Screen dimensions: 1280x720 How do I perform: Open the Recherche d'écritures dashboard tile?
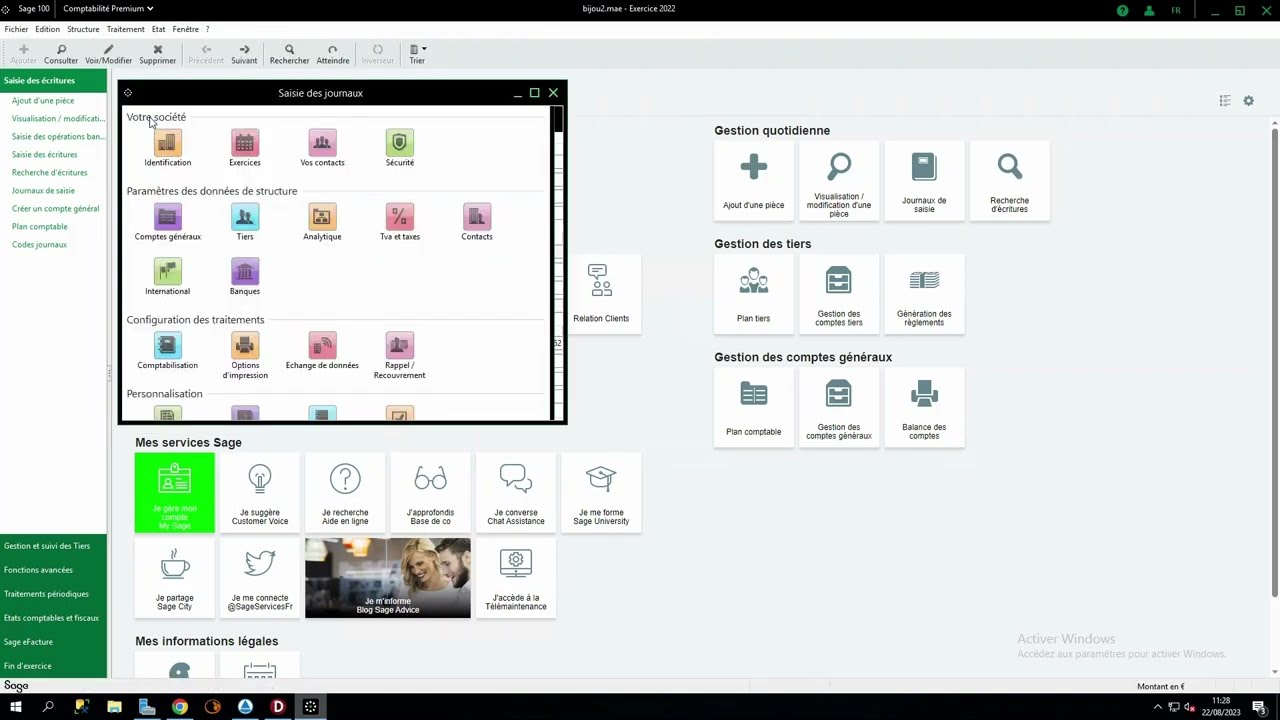1009,181
